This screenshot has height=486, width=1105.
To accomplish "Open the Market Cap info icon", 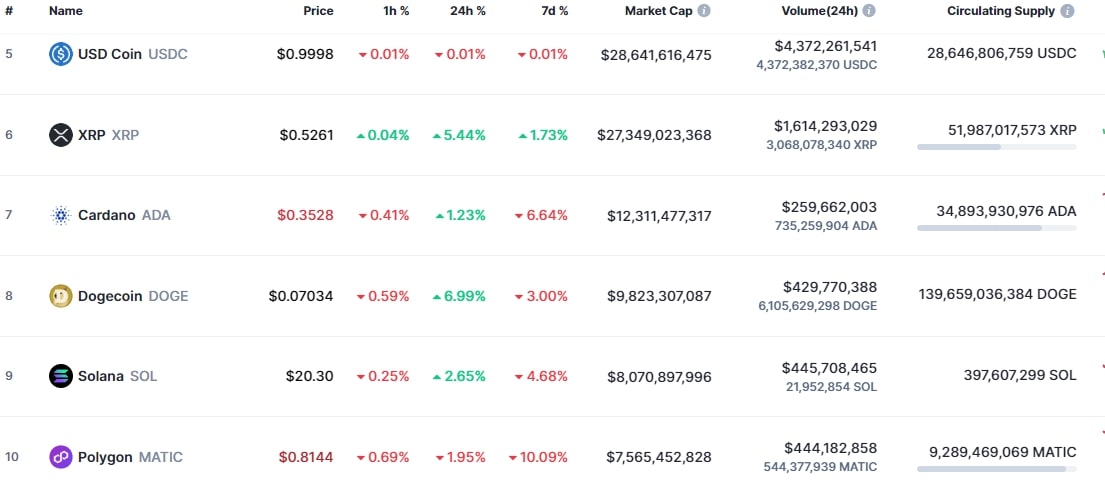I will click(x=704, y=11).
